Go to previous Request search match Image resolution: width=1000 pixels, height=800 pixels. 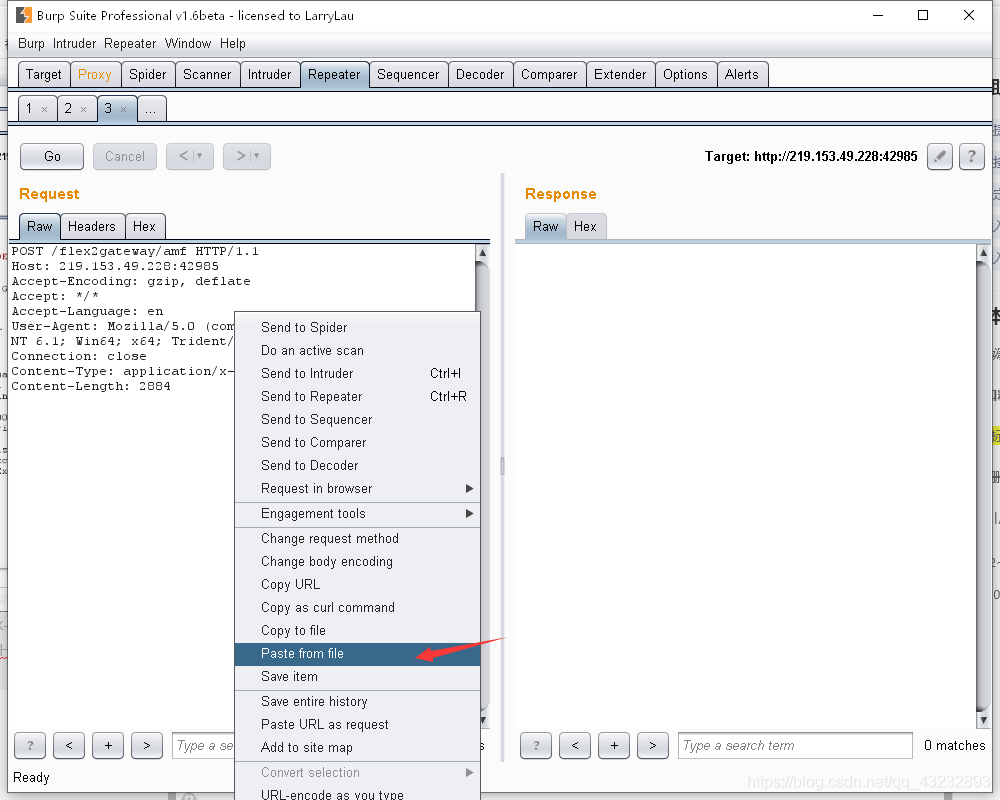tap(69, 745)
